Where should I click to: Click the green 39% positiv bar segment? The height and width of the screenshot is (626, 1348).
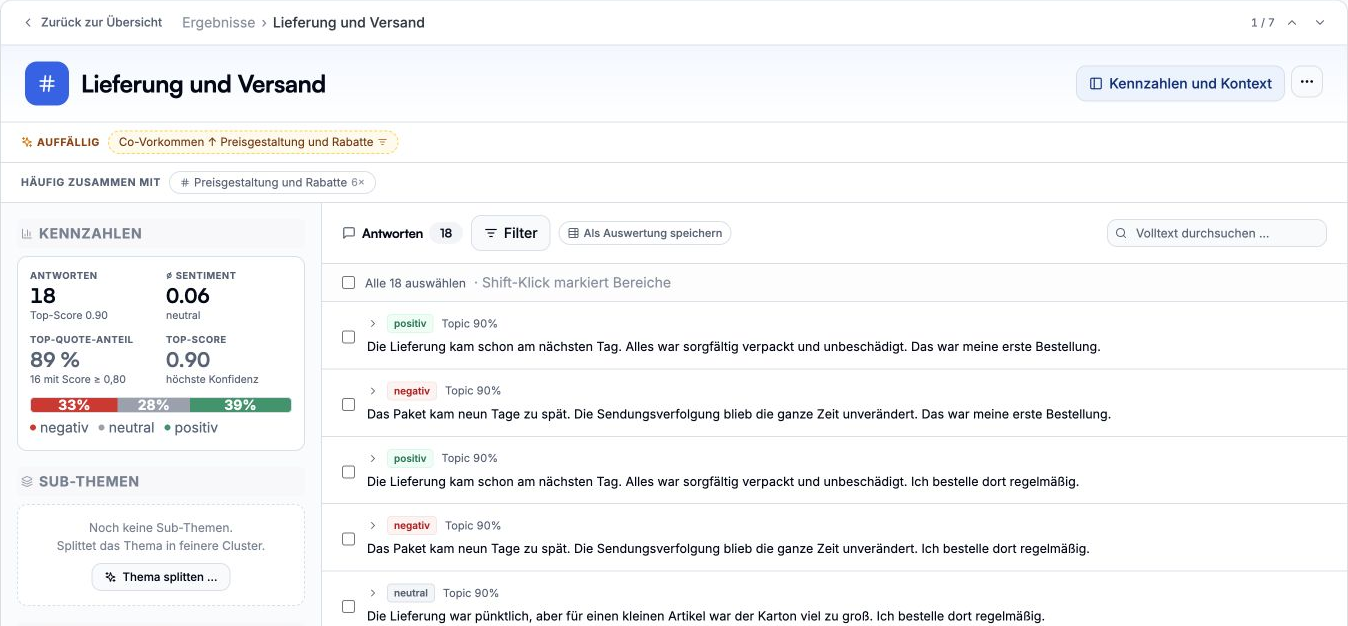coord(241,405)
